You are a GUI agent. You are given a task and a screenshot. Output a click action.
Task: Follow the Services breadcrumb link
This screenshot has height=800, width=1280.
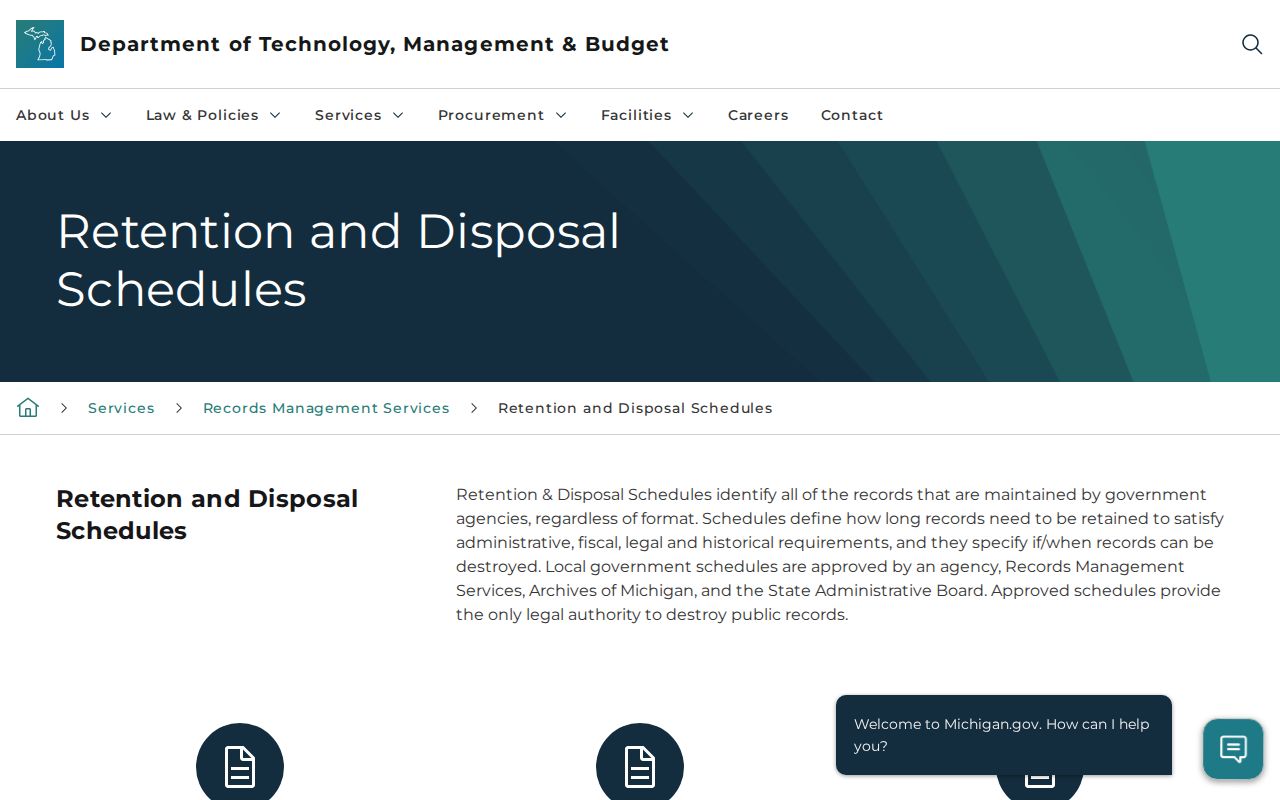(121, 408)
